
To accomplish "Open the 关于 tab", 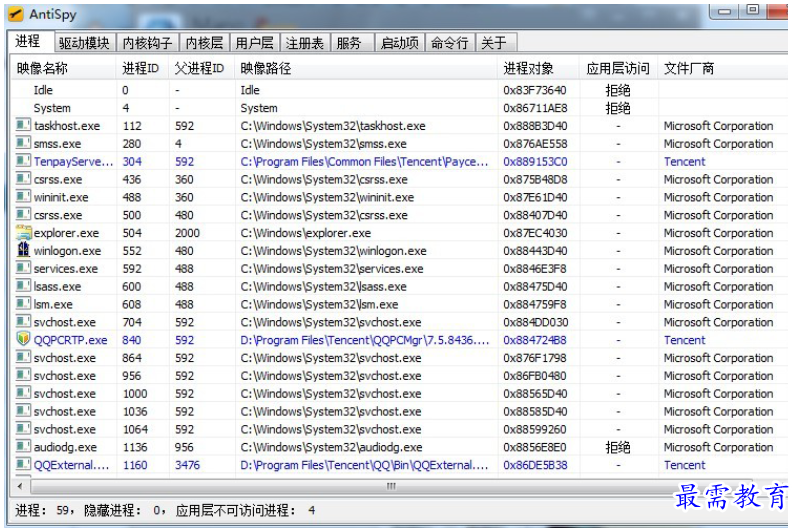I will point(494,43).
